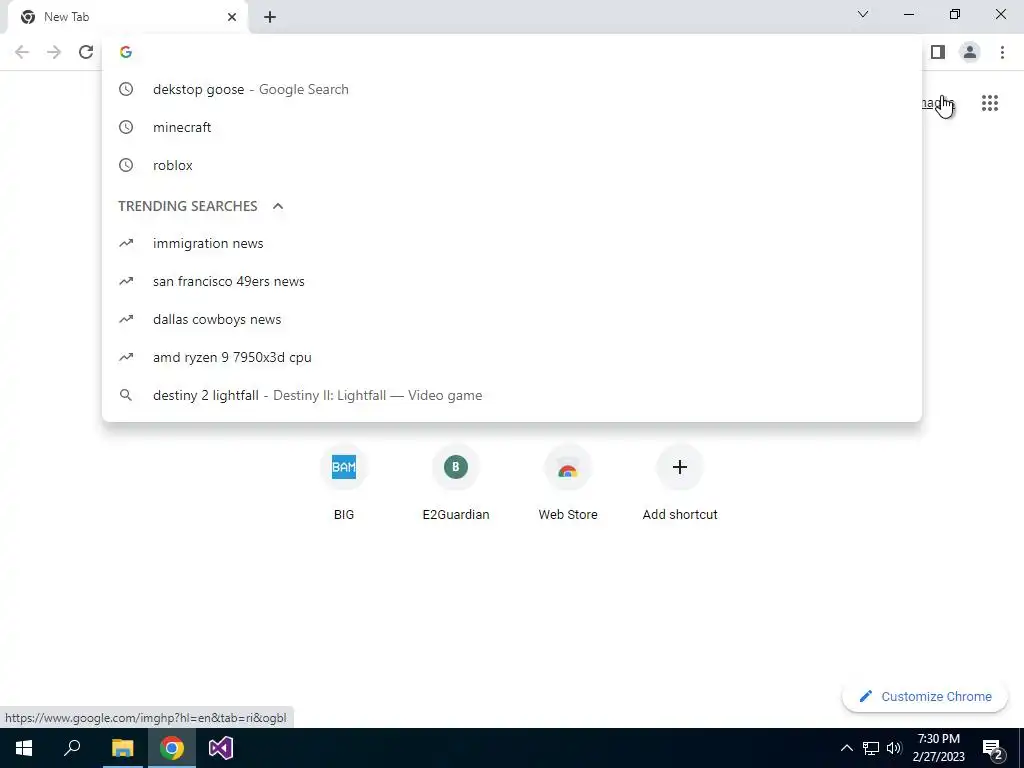The image size is (1024, 768).
Task: Open the profile avatar icon
Action: point(970,52)
